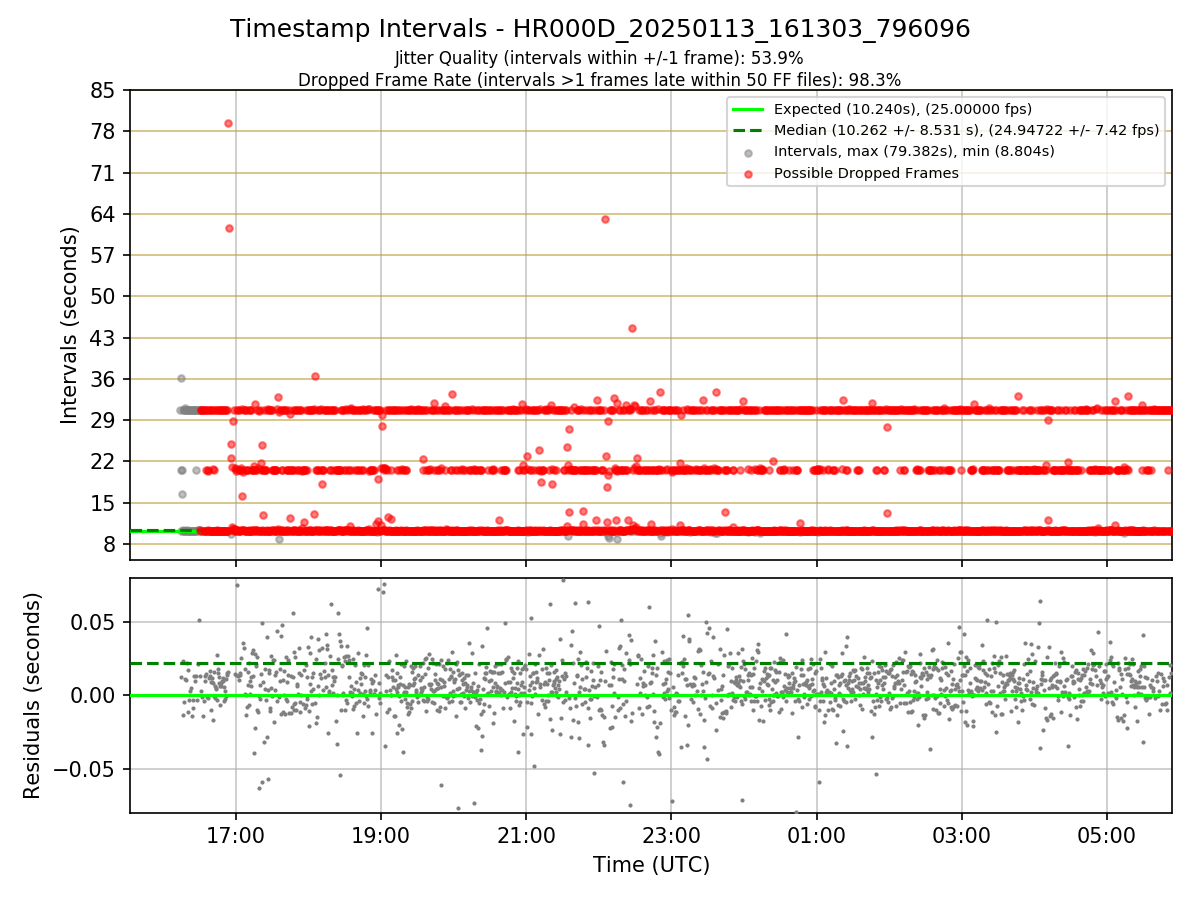Click the red outlier point near 63 seconds at 22:00

(605, 219)
